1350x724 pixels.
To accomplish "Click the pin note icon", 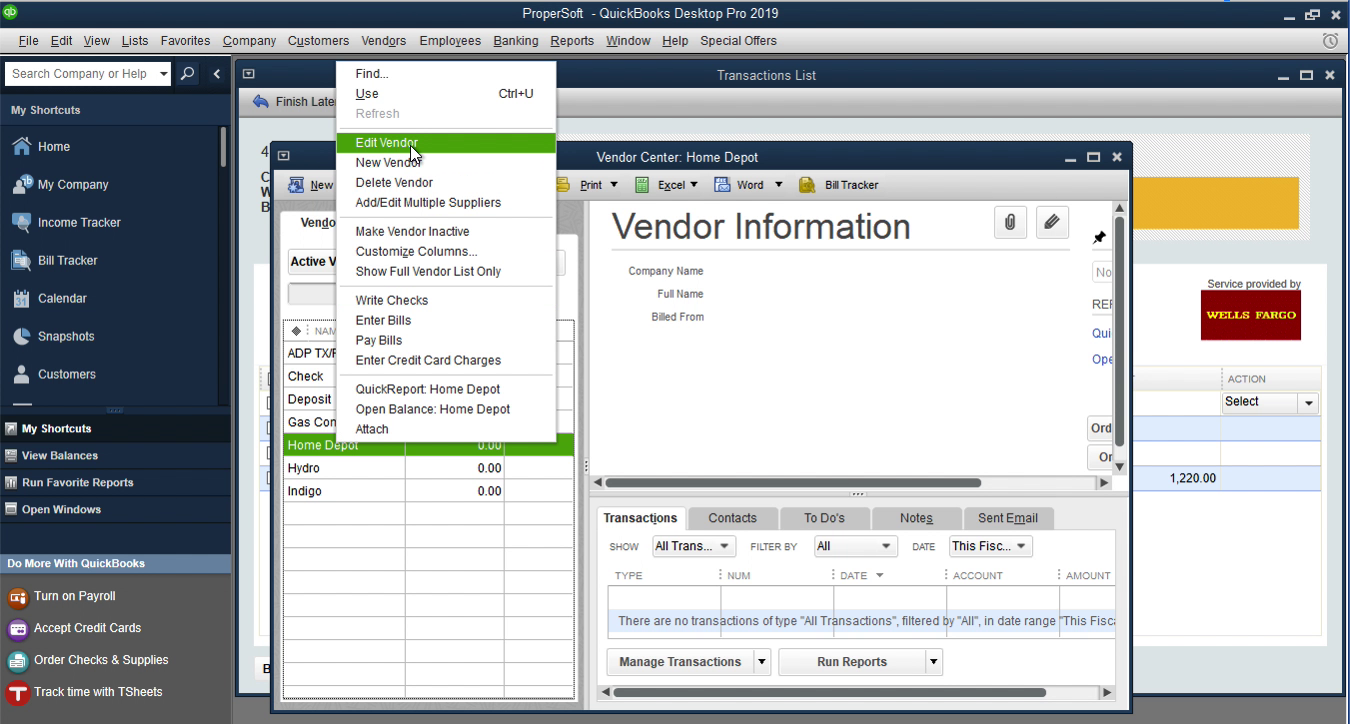I will click(1099, 238).
